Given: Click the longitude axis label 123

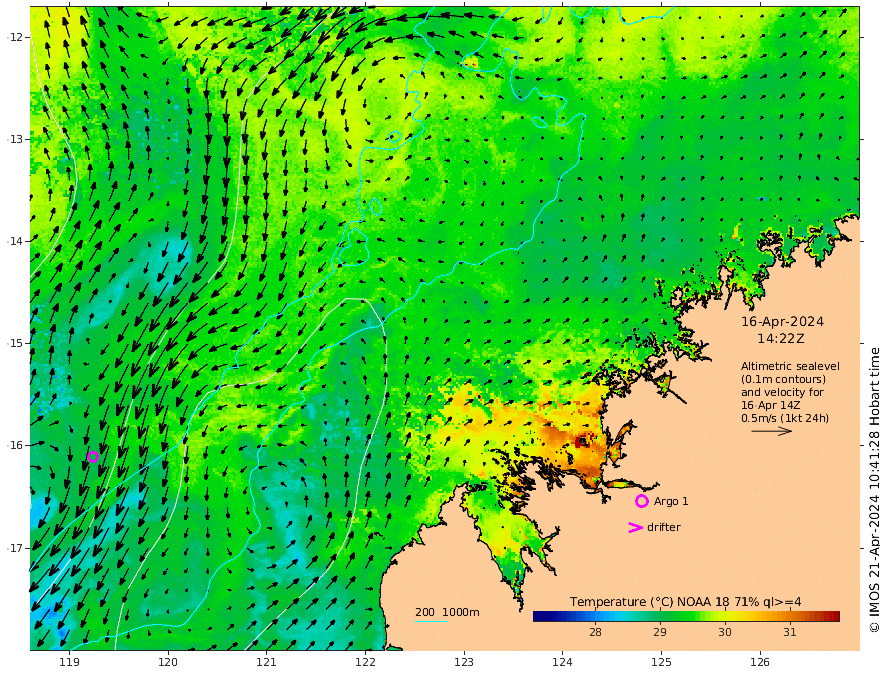Looking at the screenshot, I should click(464, 663).
